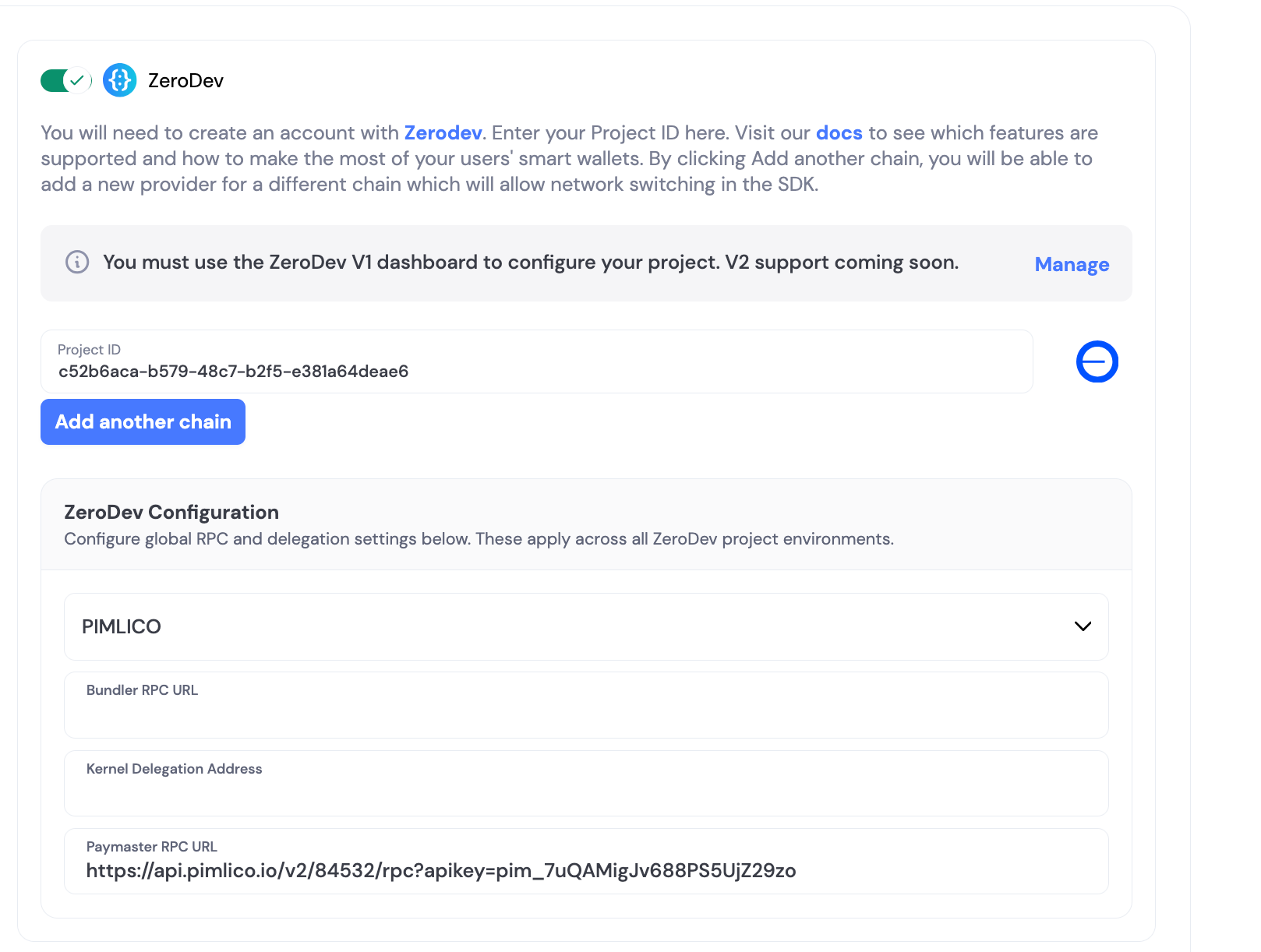Screen dimensions: 1261x952
Task: Open the Manage link for V1 dashboard
Action: pyautogui.click(x=1072, y=265)
